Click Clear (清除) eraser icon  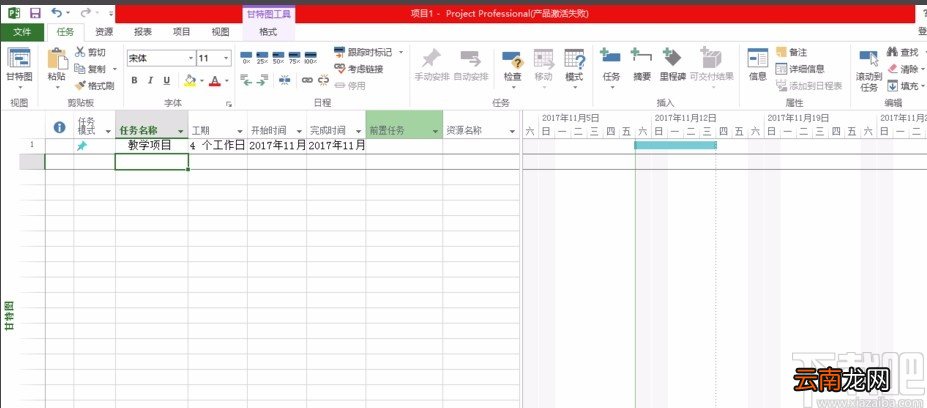pos(893,69)
